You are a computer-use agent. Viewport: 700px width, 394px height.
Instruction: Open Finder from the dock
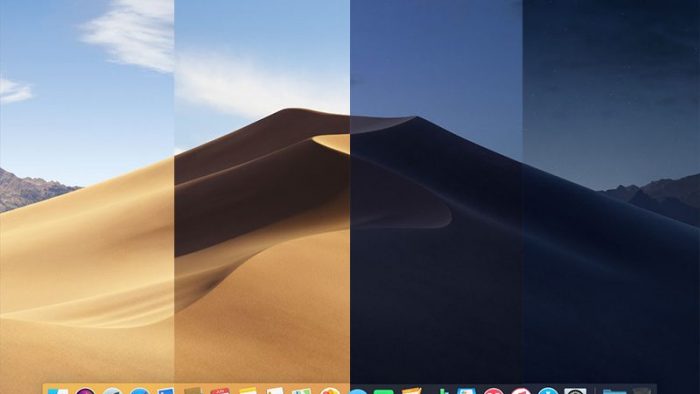(58, 391)
